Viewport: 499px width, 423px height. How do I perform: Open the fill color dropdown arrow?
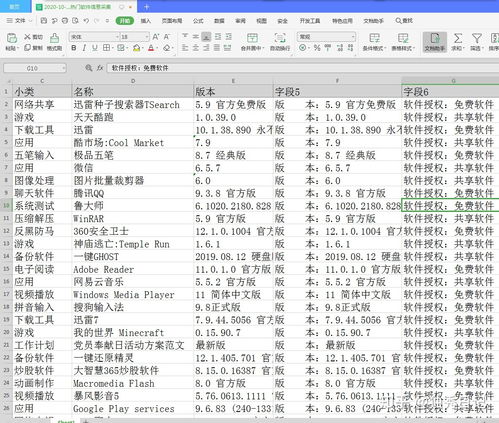(x=142, y=48)
